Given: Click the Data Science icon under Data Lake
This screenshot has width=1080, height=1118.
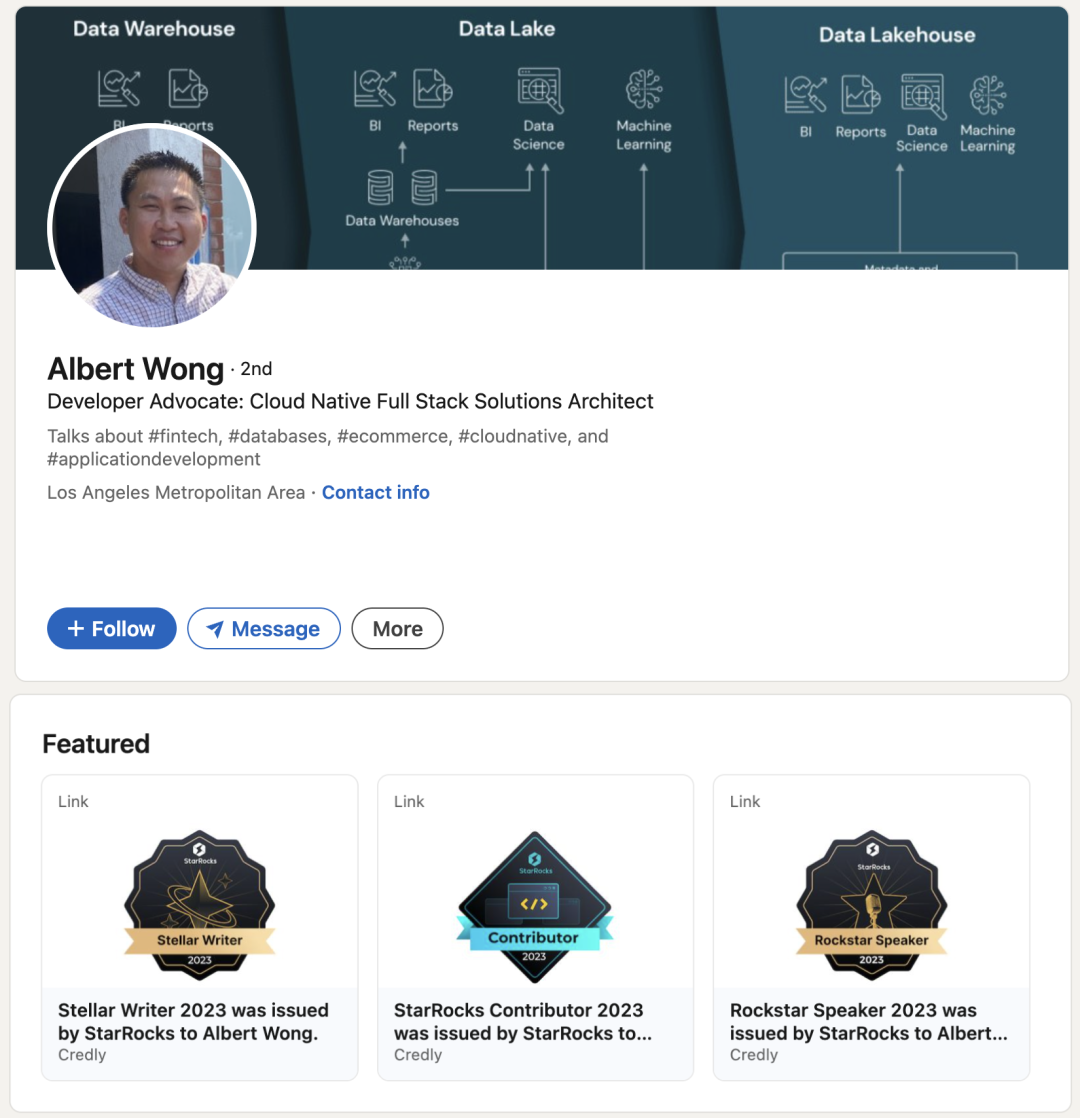Looking at the screenshot, I should [x=540, y=90].
